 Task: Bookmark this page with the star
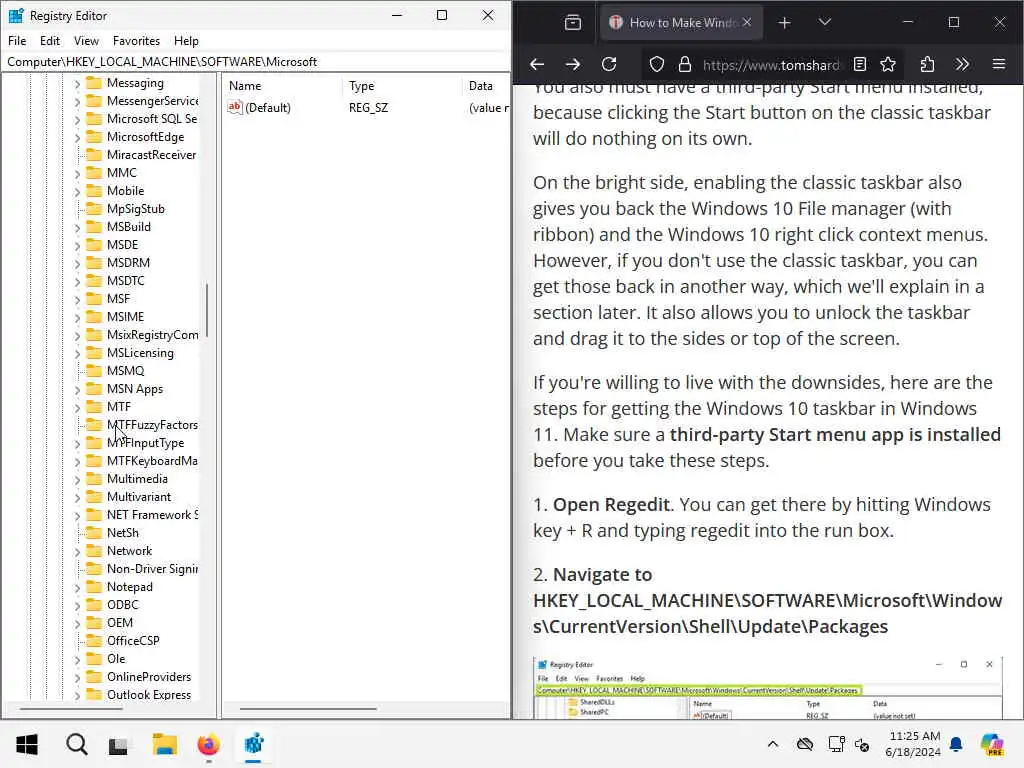pos(888,64)
